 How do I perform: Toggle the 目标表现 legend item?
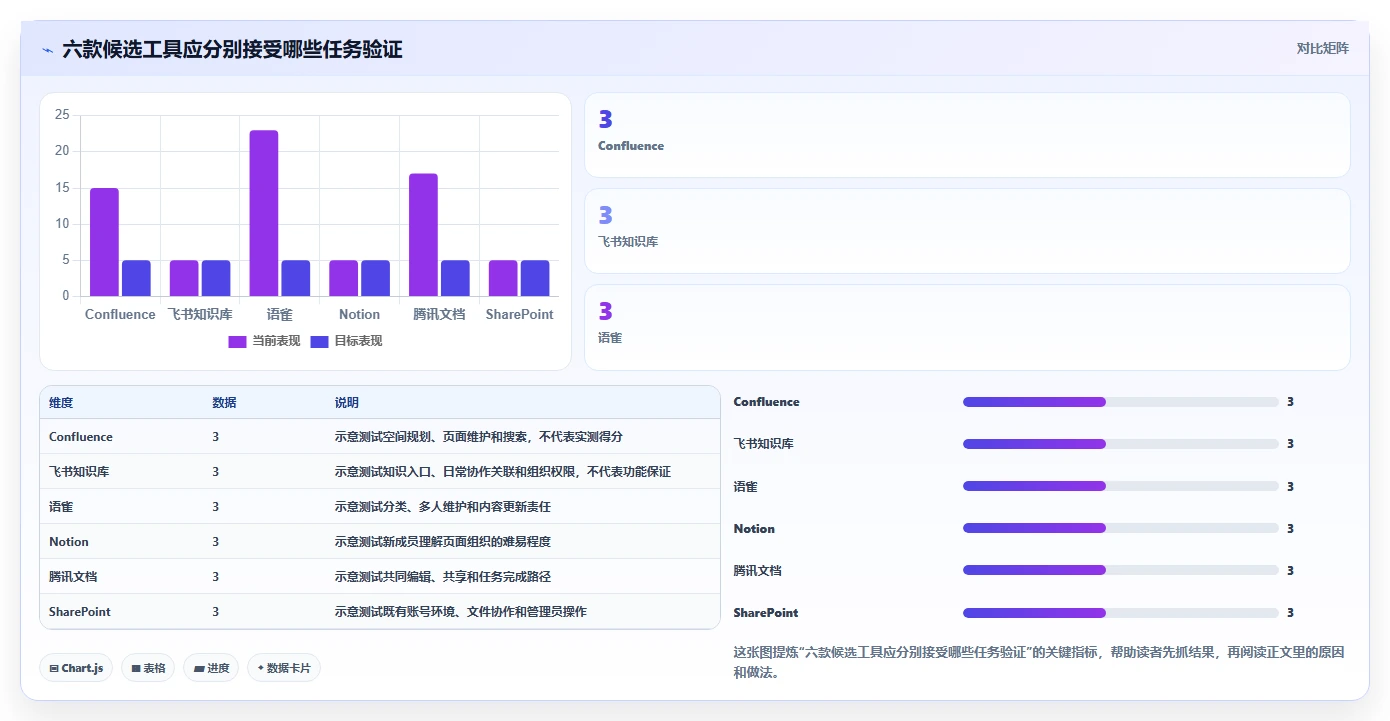346,341
